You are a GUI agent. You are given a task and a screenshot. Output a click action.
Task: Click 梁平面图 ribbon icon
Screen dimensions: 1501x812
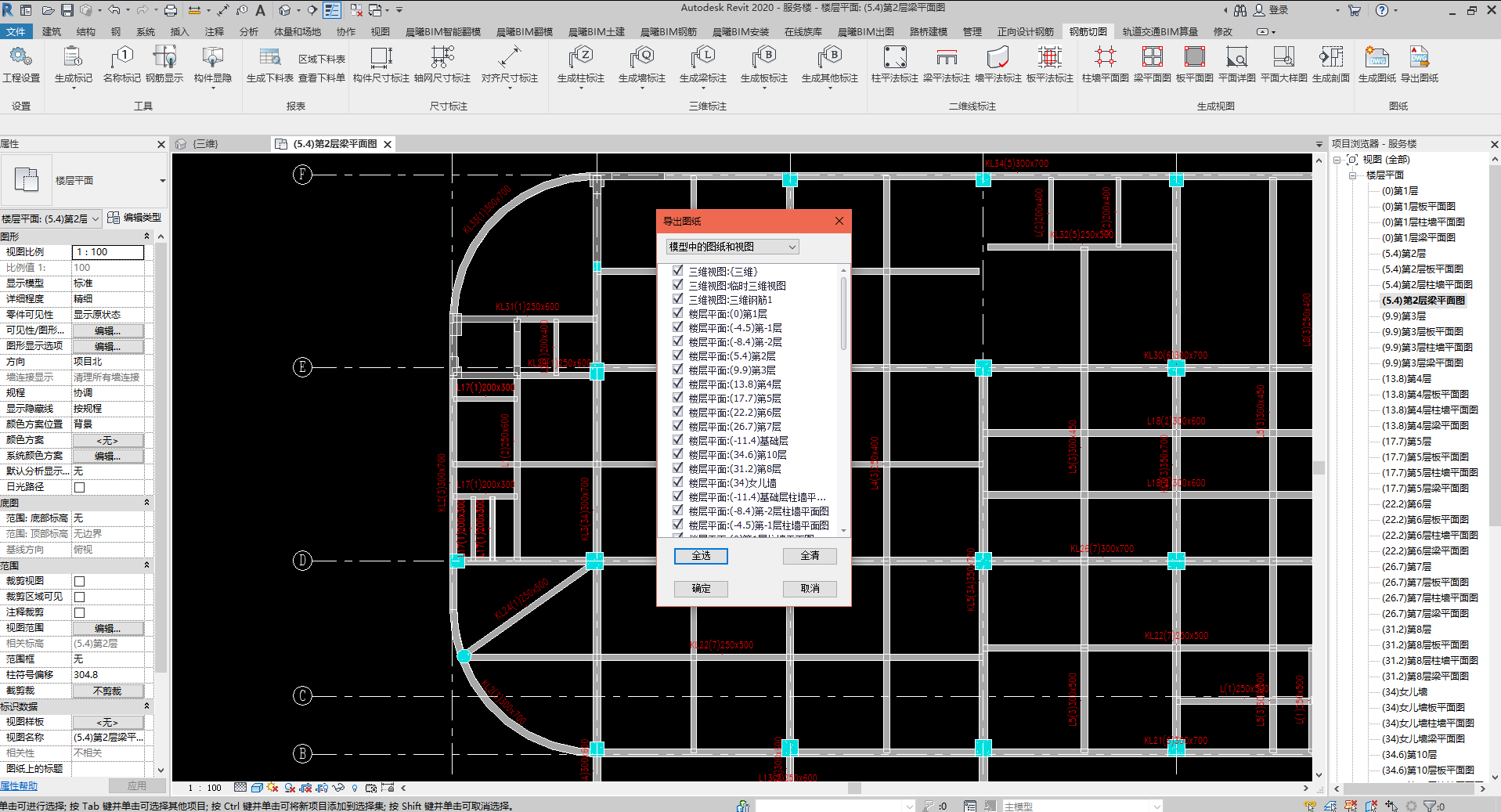click(x=1153, y=63)
